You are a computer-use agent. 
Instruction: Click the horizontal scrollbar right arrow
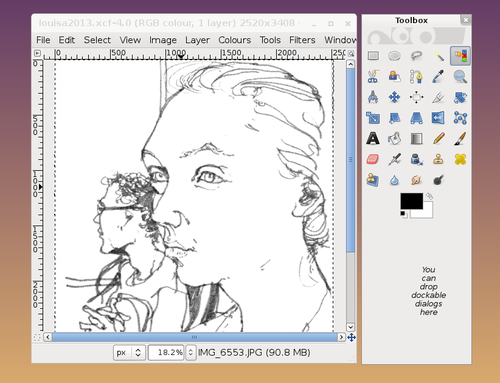341,337
